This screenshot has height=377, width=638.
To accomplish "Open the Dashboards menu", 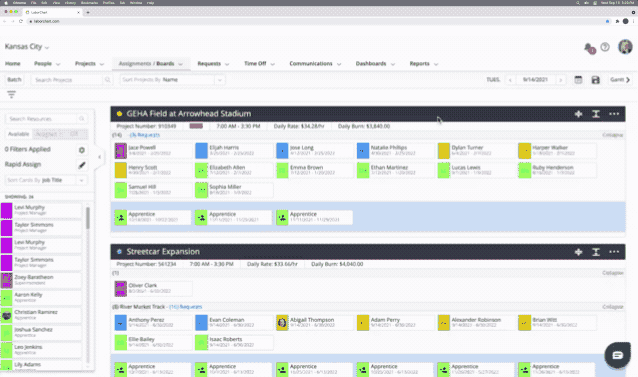I will (x=375, y=64).
